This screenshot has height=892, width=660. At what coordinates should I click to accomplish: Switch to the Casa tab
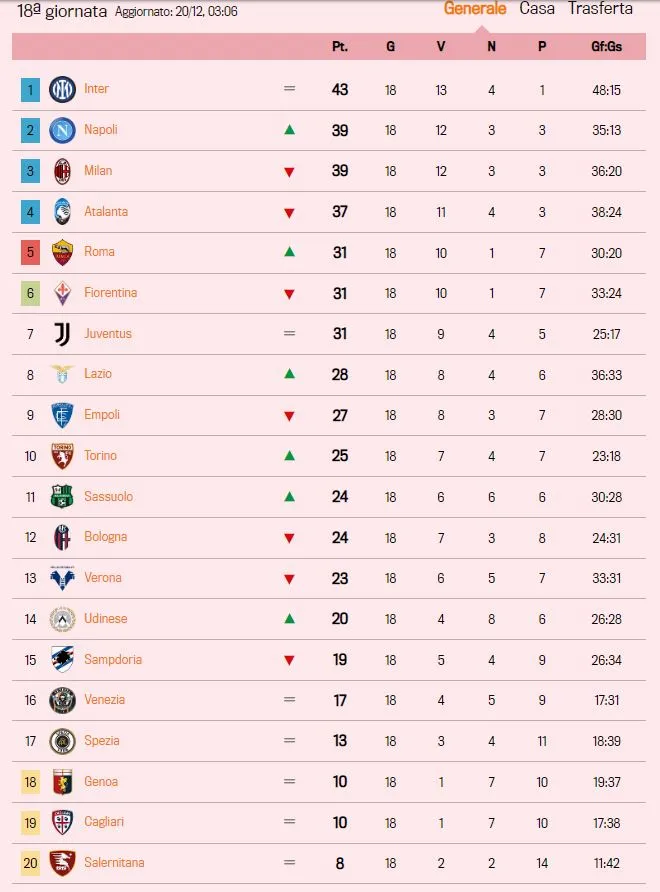[x=537, y=9]
